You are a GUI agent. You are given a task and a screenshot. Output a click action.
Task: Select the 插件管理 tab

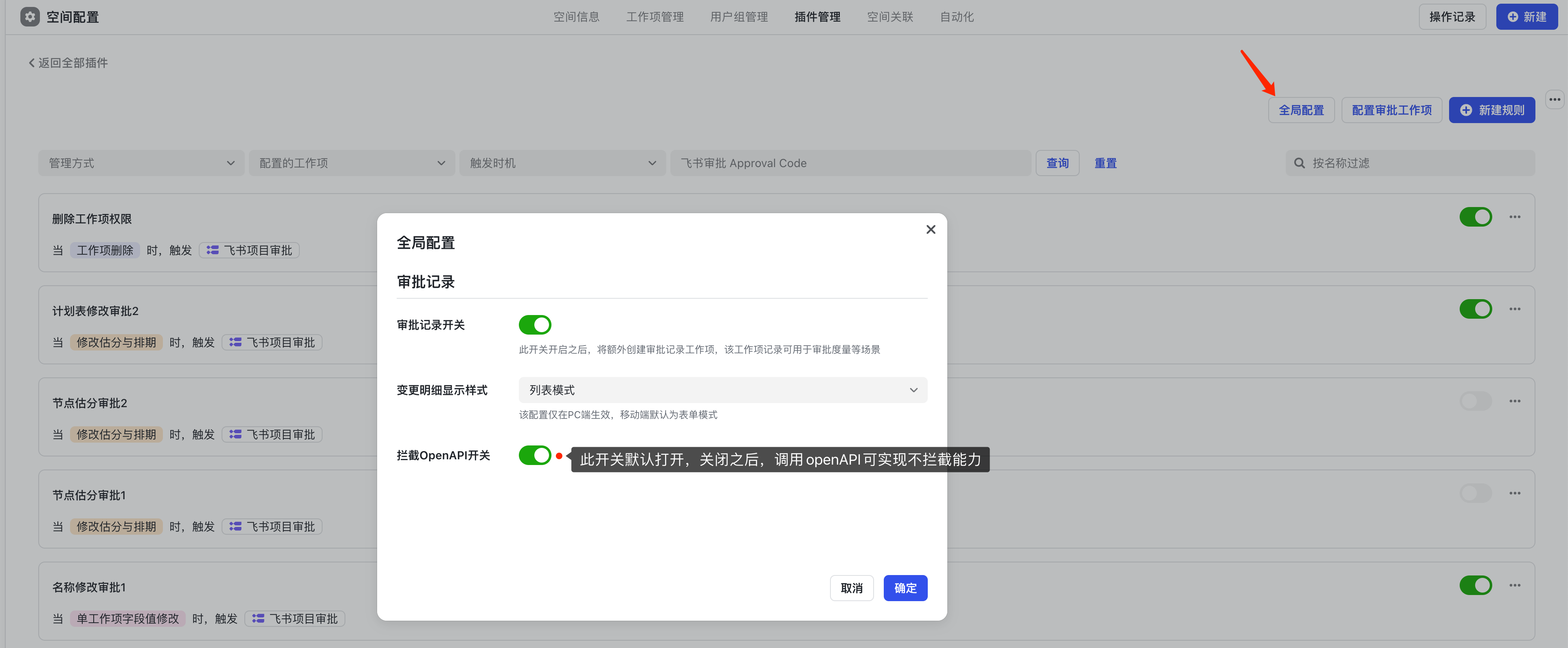pyautogui.click(x=817, y=17)
